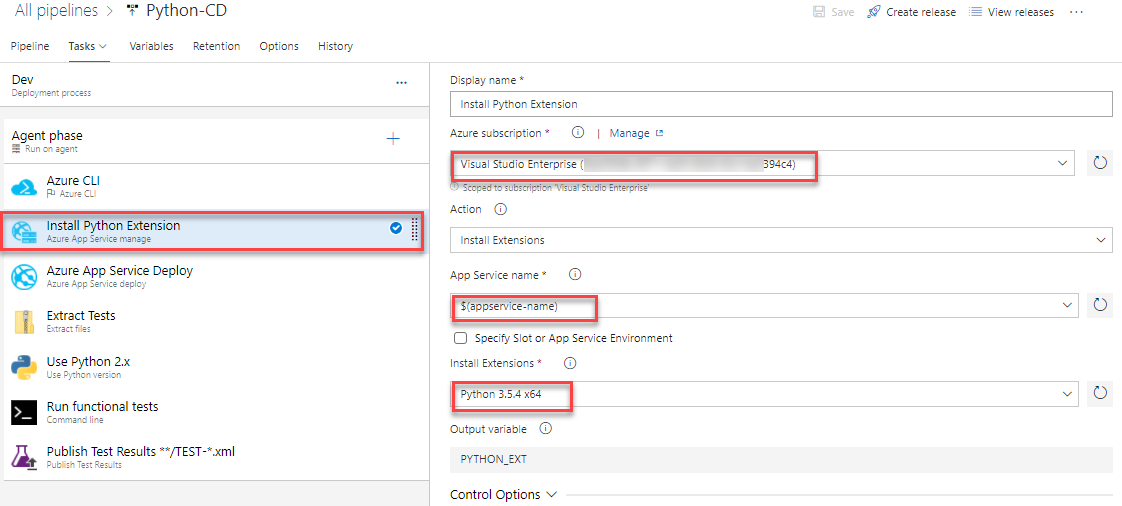1122x506 pixels.
Task: Click the 'Scoped to subscription' note text
Action: coord(555,188)
